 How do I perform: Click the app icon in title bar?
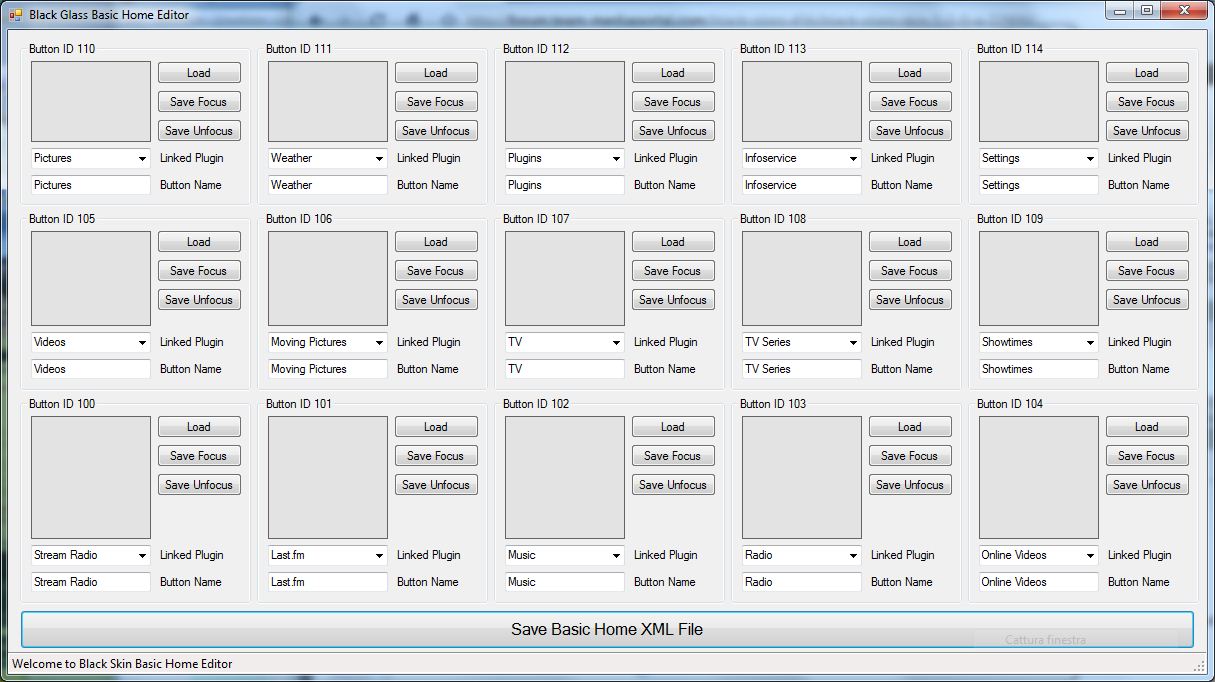point(15,15)
